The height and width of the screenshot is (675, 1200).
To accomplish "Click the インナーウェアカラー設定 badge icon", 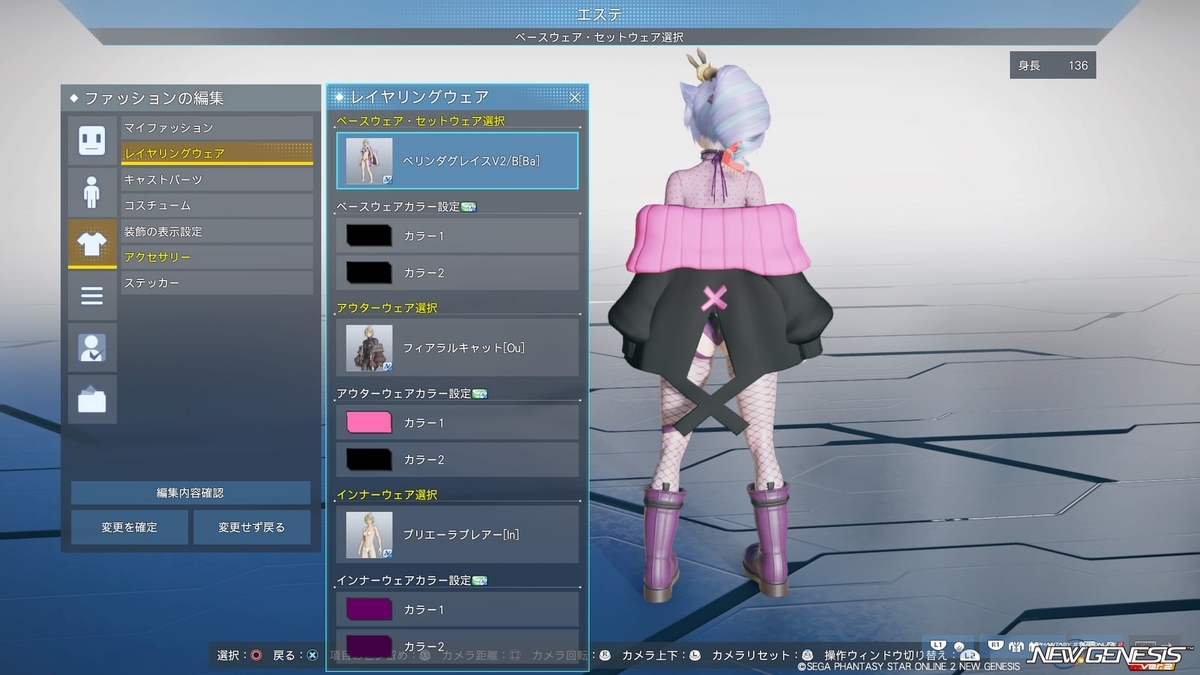I will point(479,581).
